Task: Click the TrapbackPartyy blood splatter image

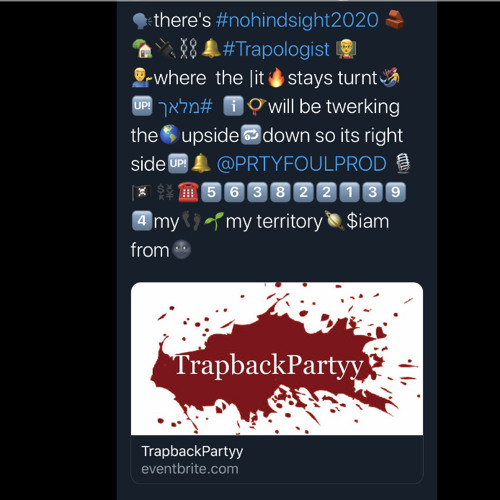Action: click(277, 359)
